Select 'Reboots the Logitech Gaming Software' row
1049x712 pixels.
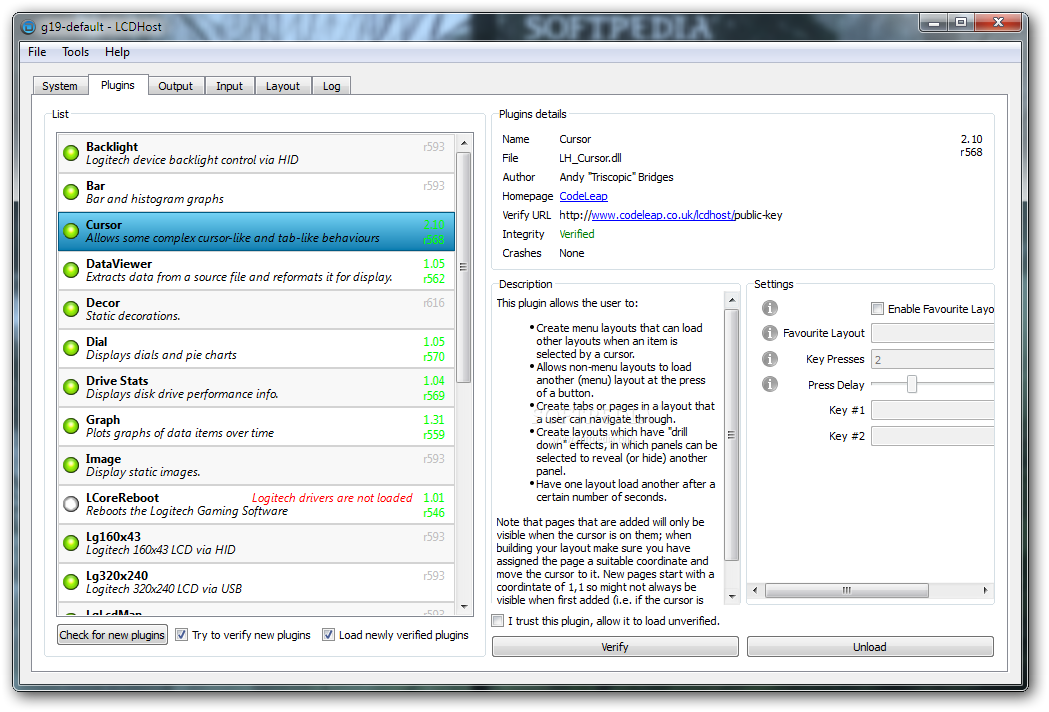click(257, 504)
